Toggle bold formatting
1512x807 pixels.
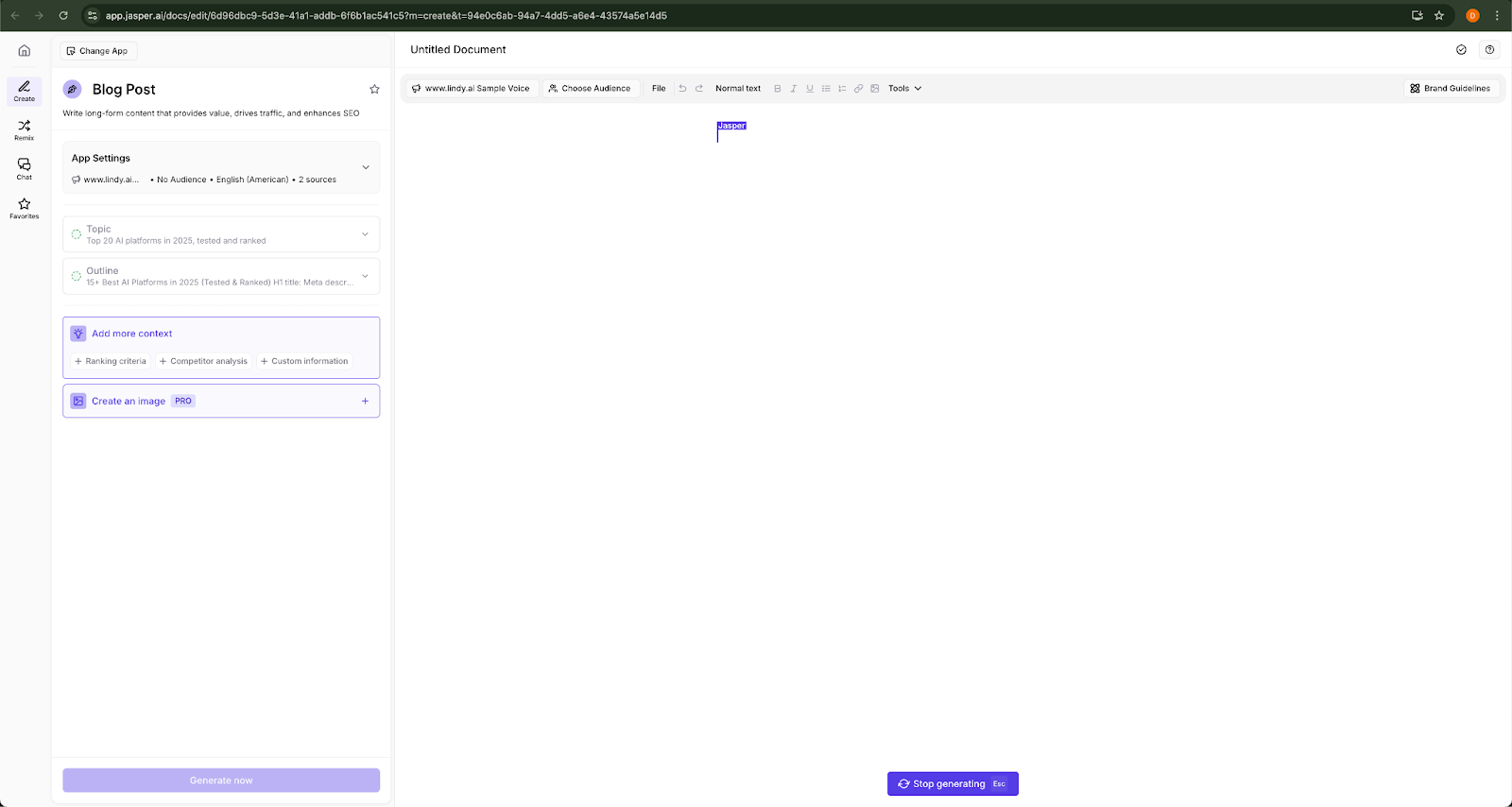778,88
